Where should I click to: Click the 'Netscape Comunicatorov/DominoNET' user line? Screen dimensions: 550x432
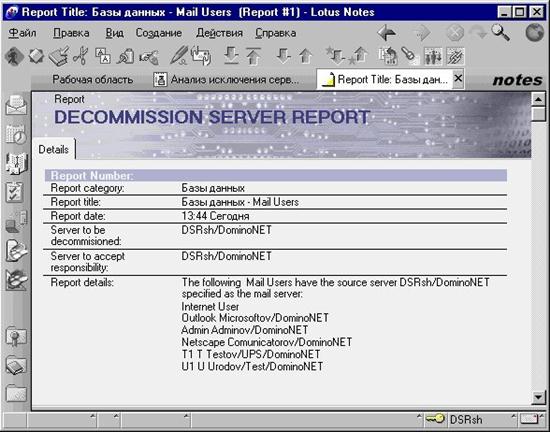(267, 342)
